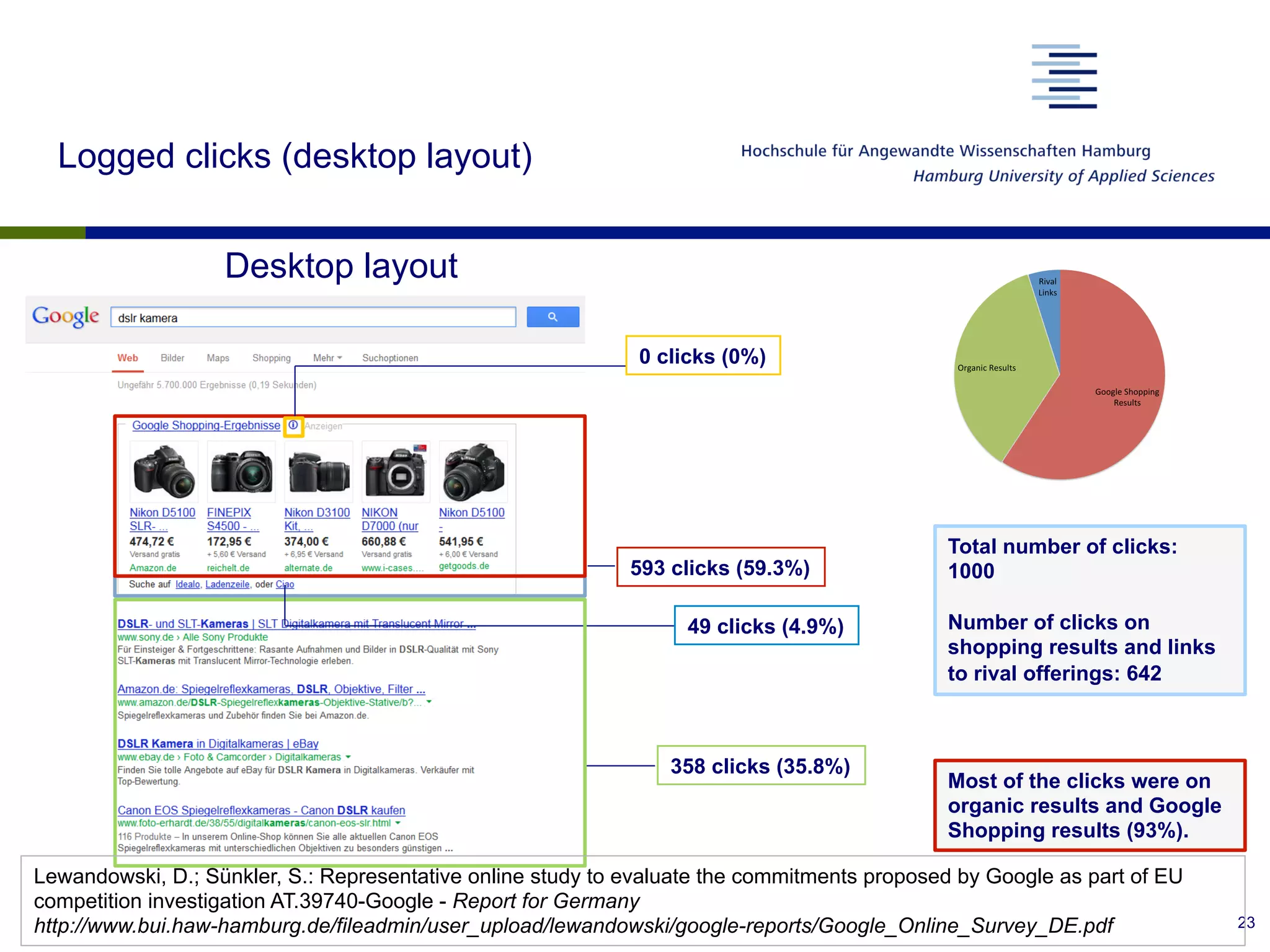Click the reichelt.de seller label
1270x952 pixels.
(228, 568)
